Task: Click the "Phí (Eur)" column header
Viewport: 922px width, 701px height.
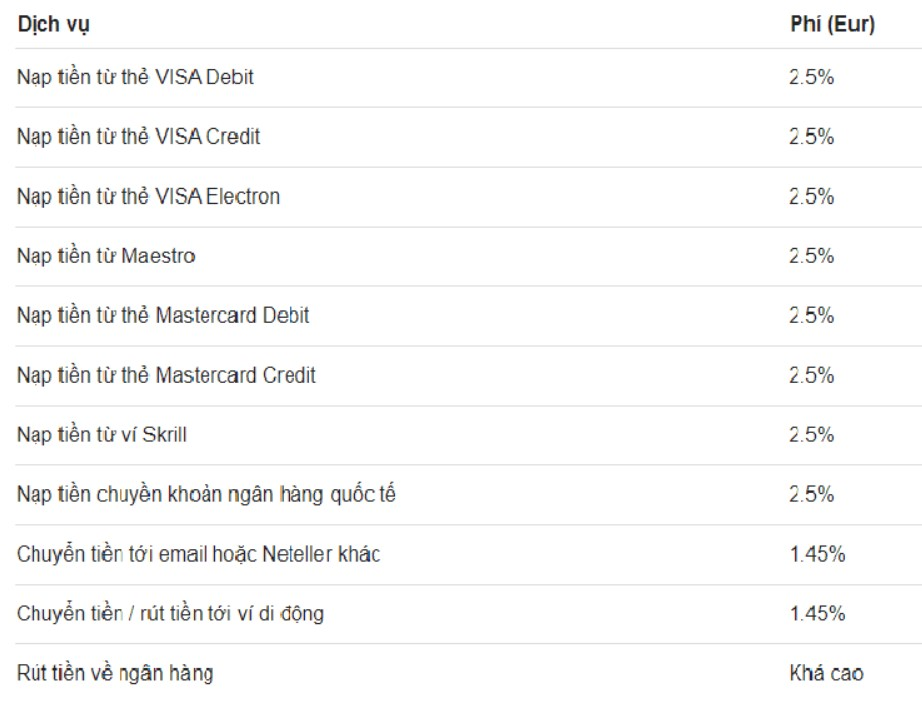Action: pyautogui.click(x=832, y=25)
